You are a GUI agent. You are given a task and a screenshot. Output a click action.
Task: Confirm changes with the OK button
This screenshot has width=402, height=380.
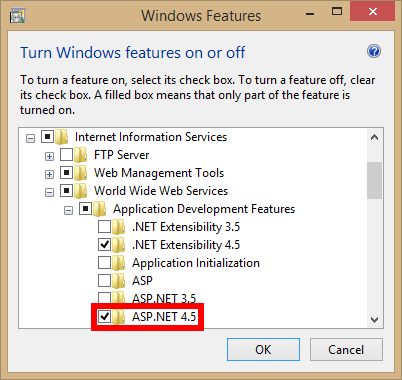pos(263,350)
